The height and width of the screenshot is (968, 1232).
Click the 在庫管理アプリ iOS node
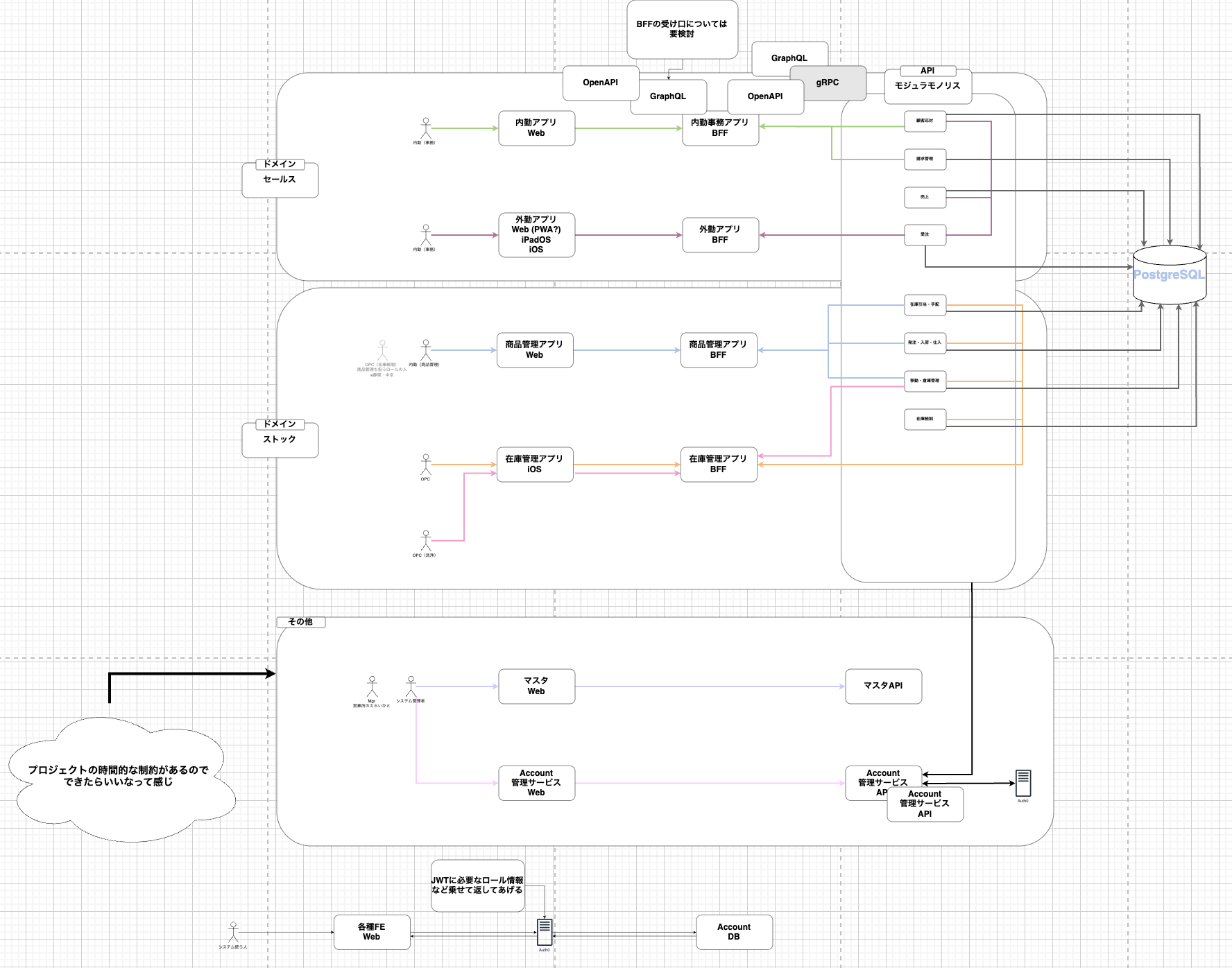pyautogui.click(x=534, y=465)
